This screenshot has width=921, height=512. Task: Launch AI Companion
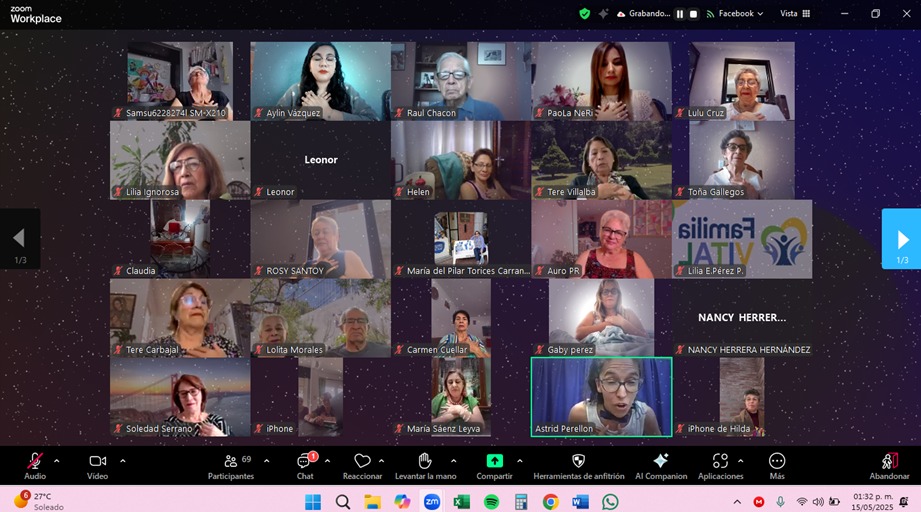661,461
